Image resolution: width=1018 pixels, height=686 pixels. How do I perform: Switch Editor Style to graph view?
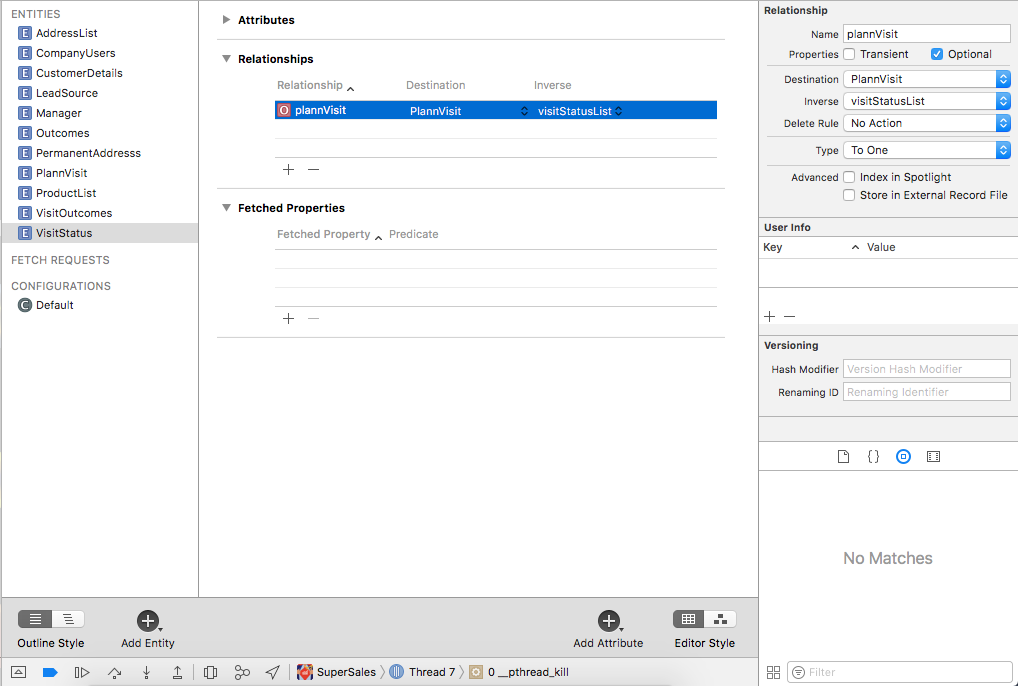coord(720,619)
